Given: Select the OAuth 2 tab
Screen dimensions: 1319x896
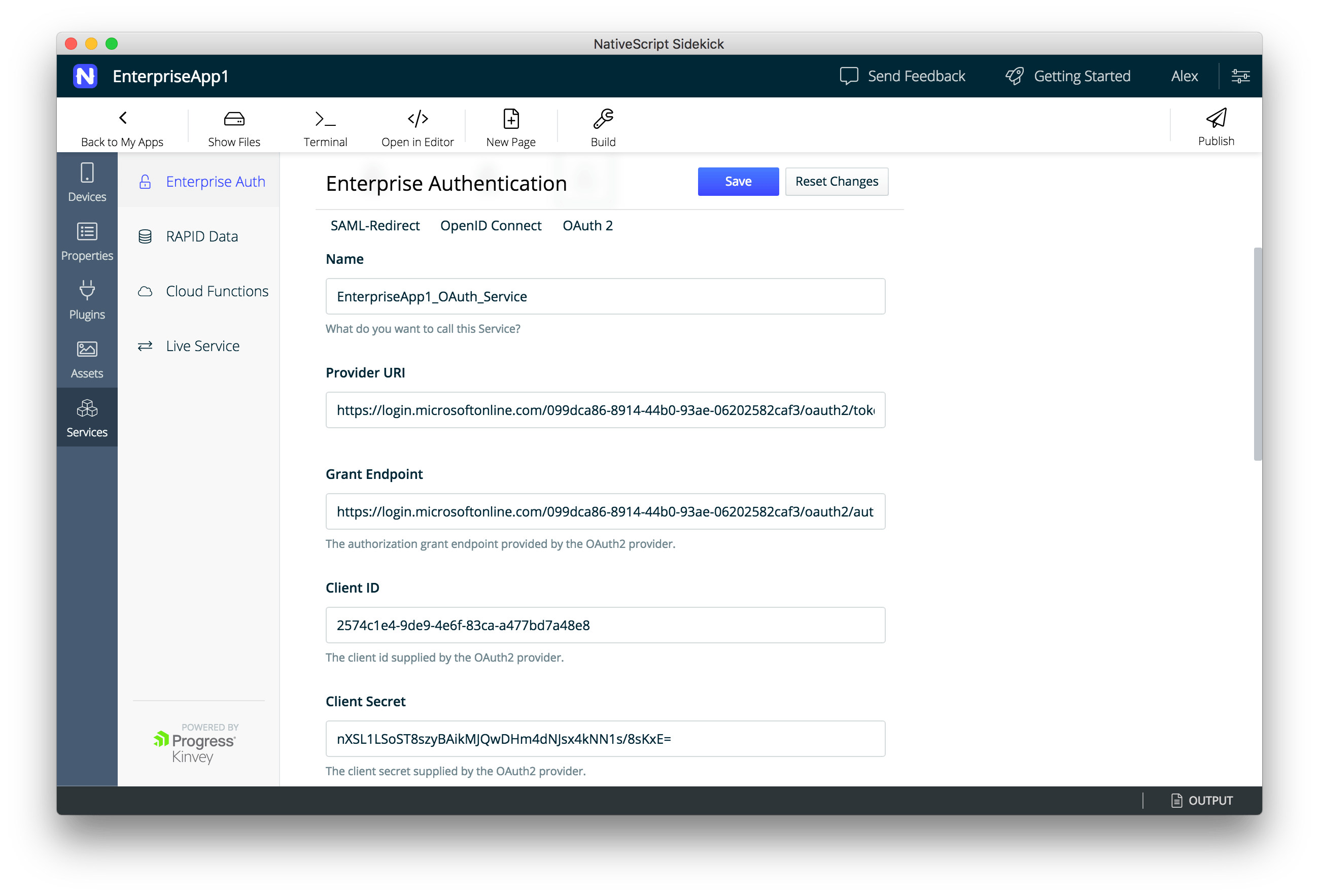Looking at the screenshot, I should coord(587,226).
